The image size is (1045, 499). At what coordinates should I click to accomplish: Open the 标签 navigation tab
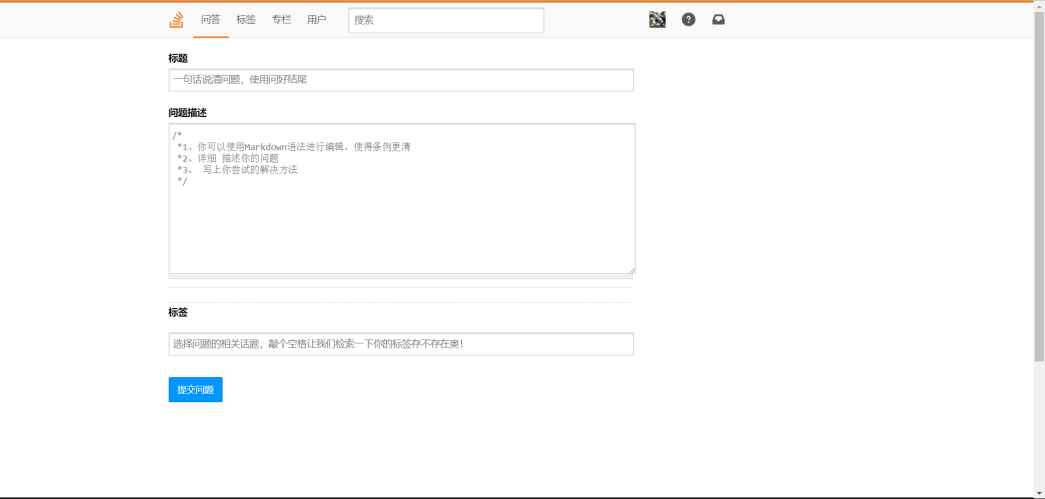click(246, 20)
